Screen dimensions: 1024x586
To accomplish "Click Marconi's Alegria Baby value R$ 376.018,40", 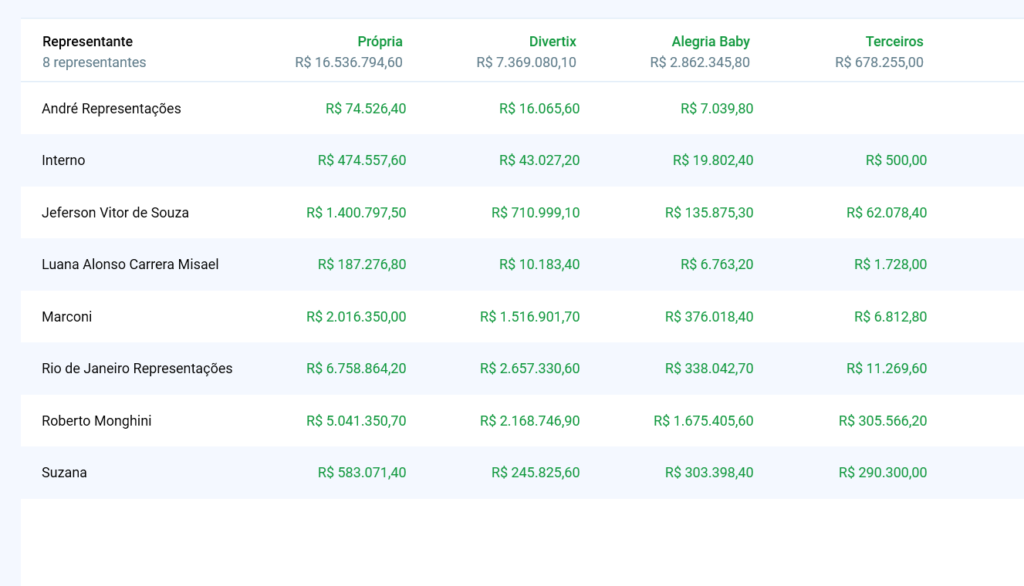I will [709, 317].
